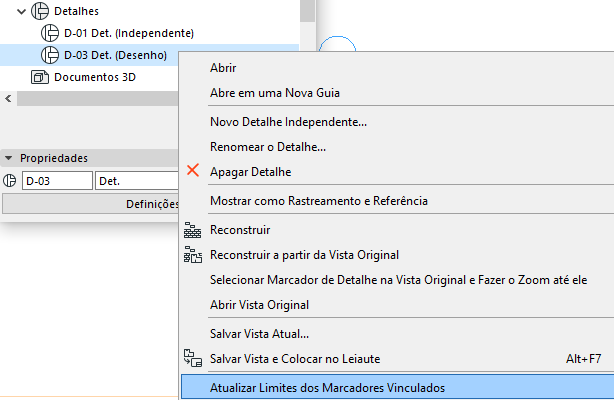The height and width of the screenshot is (400, 614).
Task: Click the Detalhes folder icon
Action: (40, 11)
